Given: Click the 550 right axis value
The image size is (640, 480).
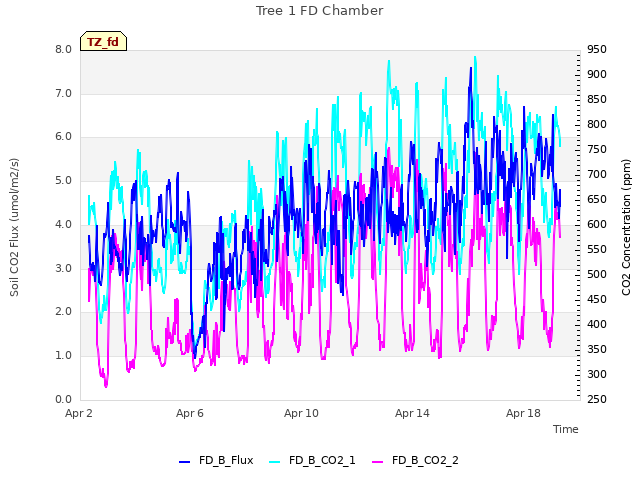Looking at the screenshot, I should point(597,249).
